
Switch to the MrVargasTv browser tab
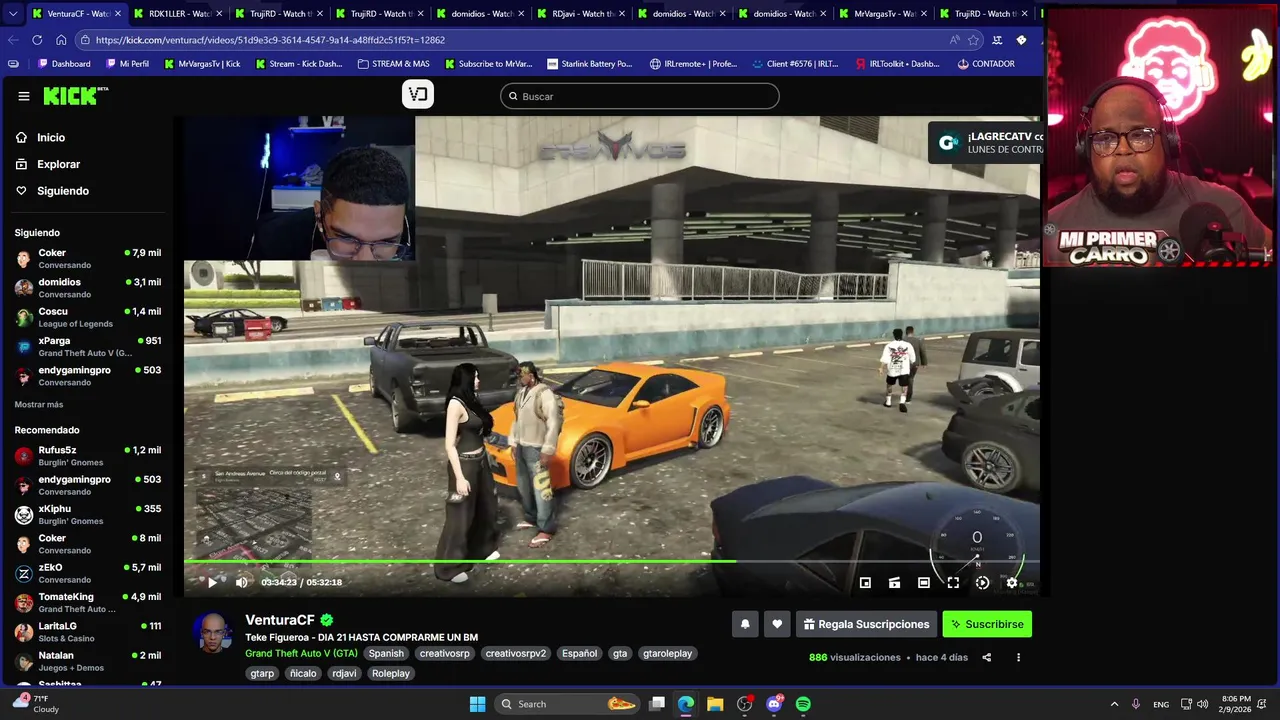[883, 14]
